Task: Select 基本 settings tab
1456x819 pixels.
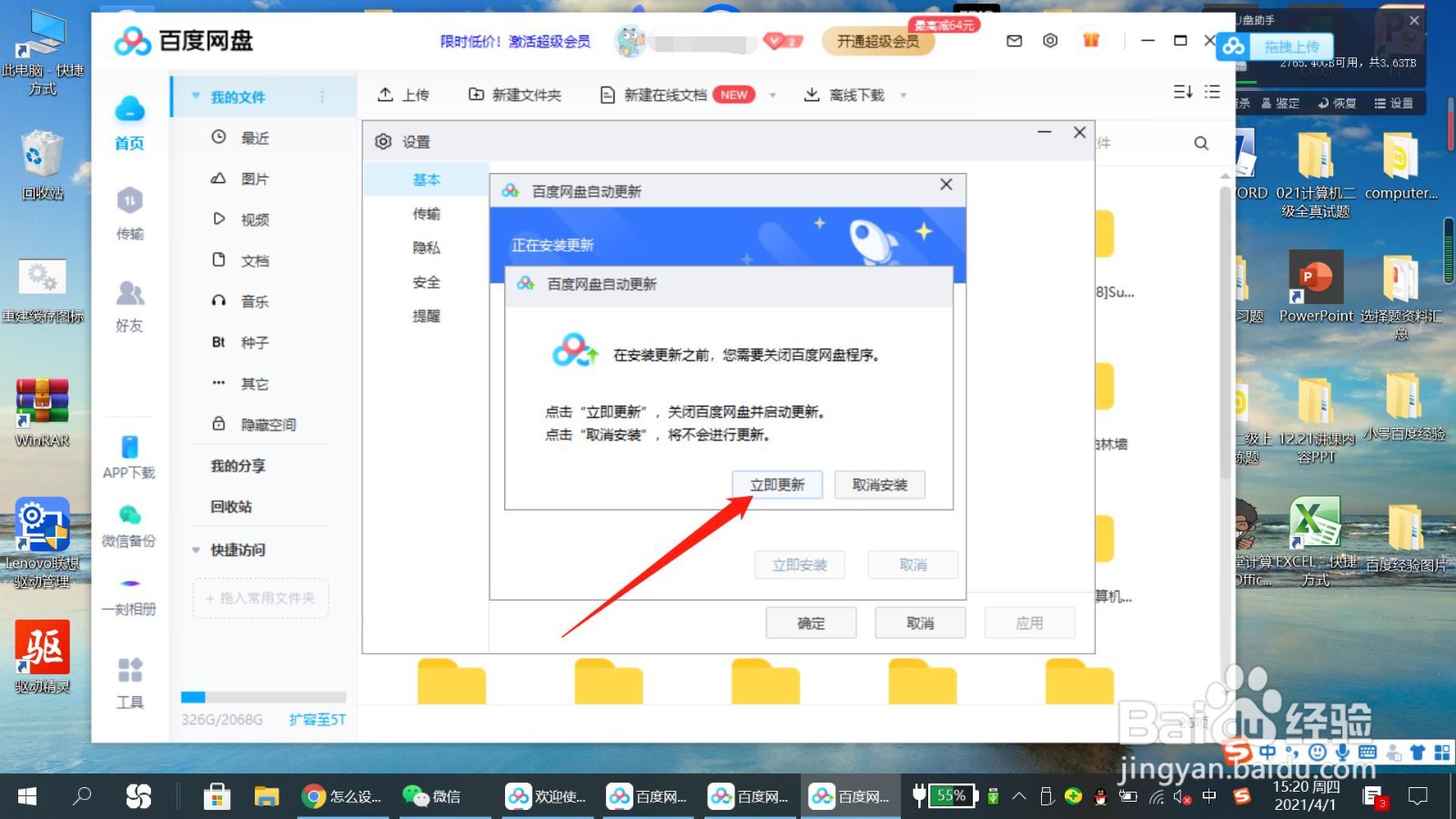Action: [426, 179]
